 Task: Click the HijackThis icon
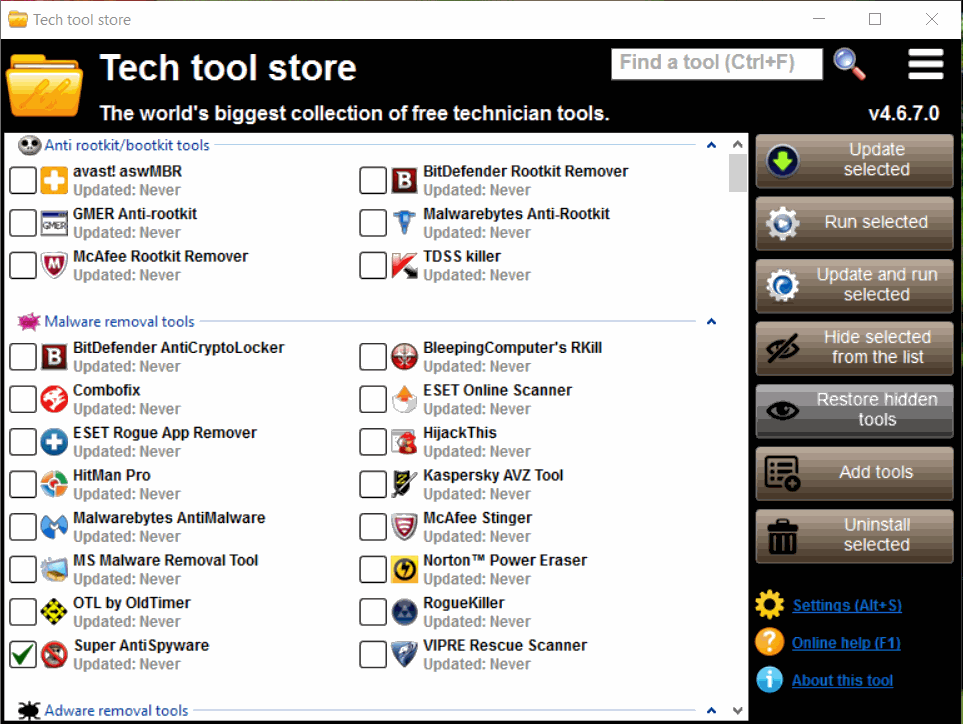[x=404, y=442]
